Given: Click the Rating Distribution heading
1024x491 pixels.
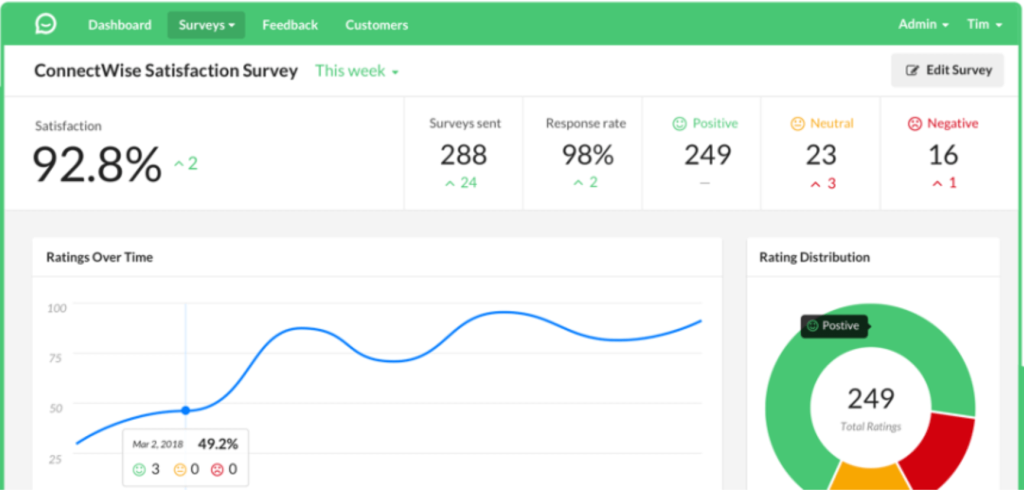Looking at the screenshot, I should coord(814,257).
